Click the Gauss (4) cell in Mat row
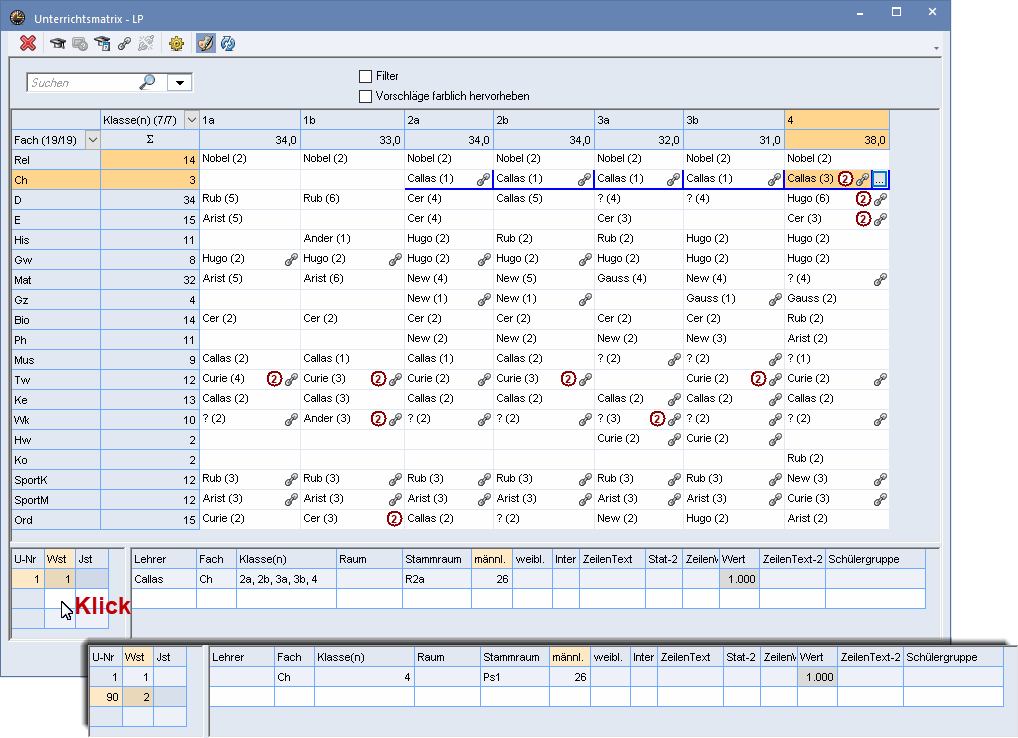This screenshot has width=1018, height=738. point(639,278)
